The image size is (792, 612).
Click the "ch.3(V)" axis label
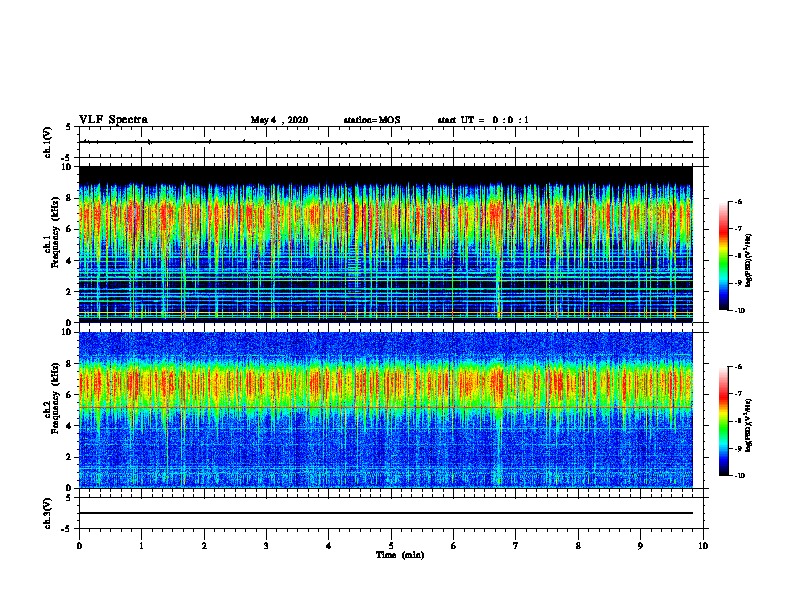tap(48, 513)
